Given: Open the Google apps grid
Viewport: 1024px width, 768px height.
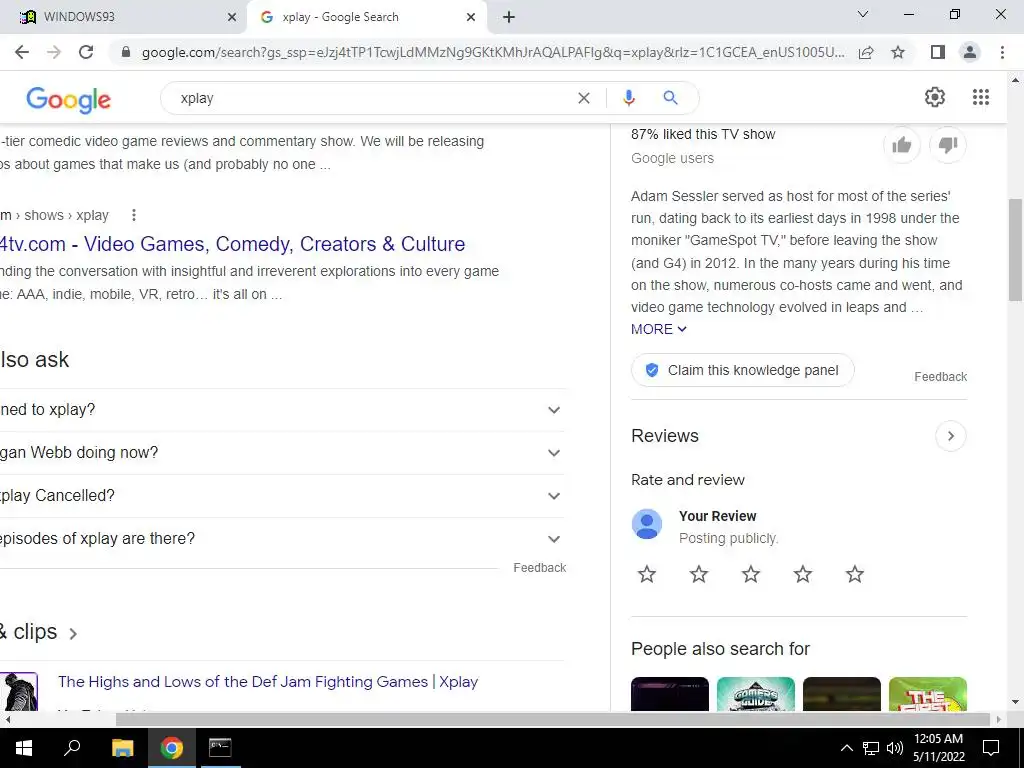Looking at the screenshot, I should coord(980,97).
